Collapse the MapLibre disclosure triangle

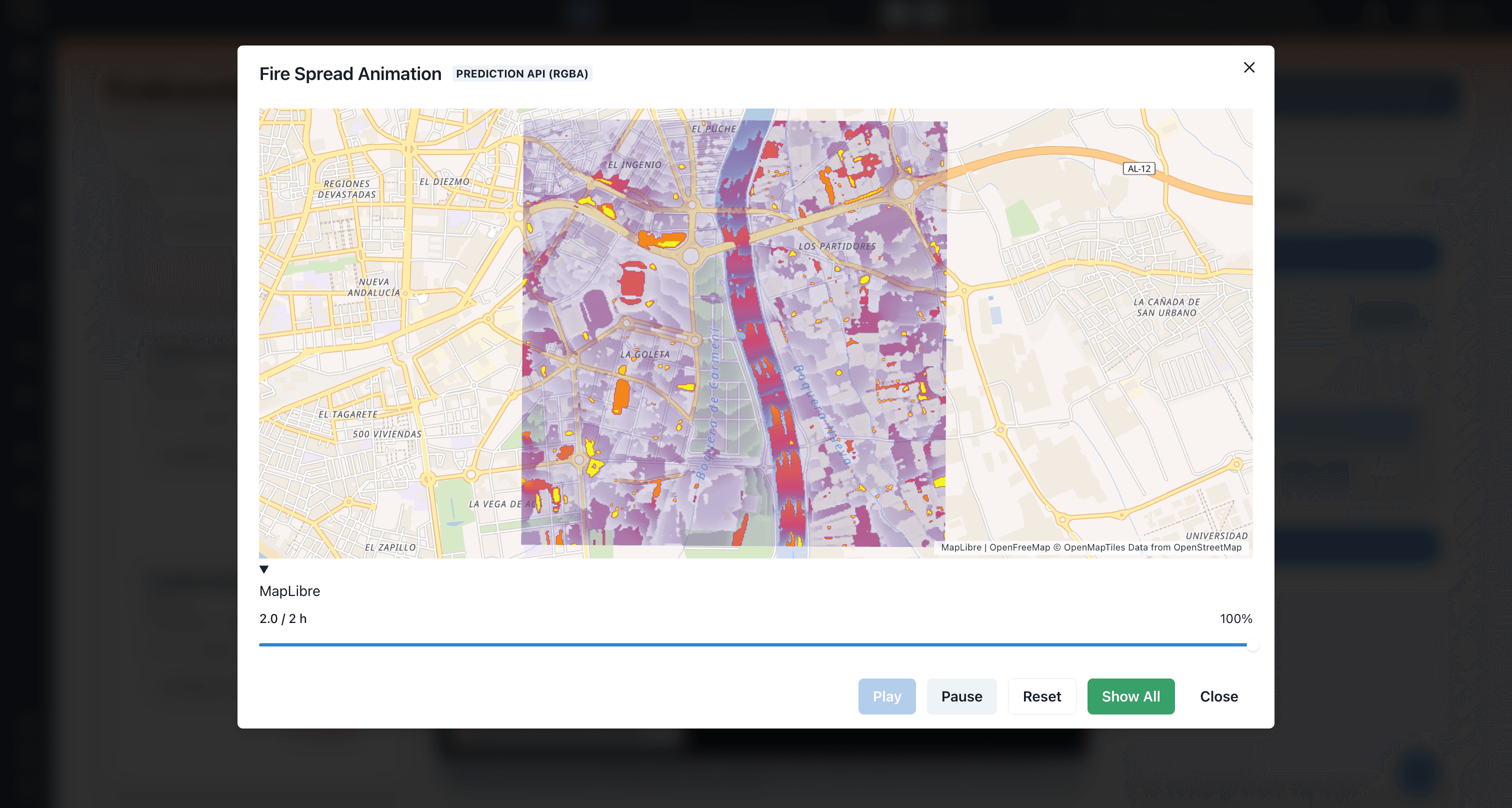click(264, 569)
